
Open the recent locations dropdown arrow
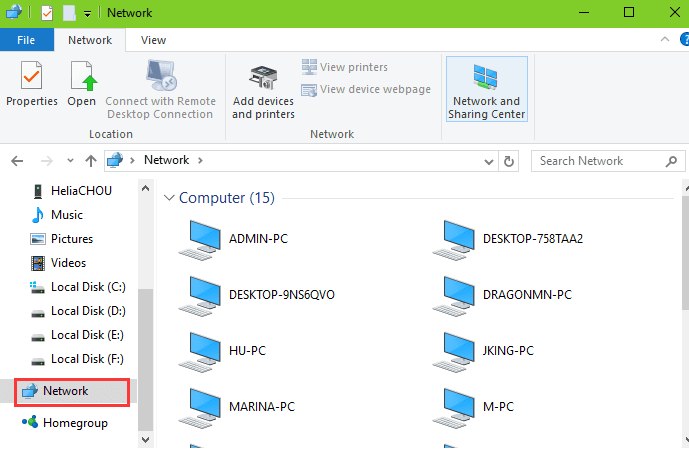(70, 161)
